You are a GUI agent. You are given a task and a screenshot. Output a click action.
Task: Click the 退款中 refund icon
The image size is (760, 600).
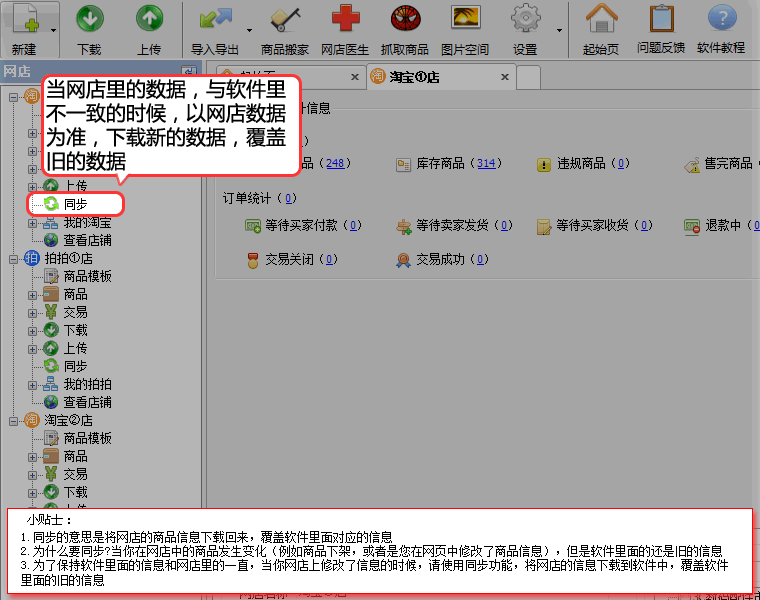692,226
